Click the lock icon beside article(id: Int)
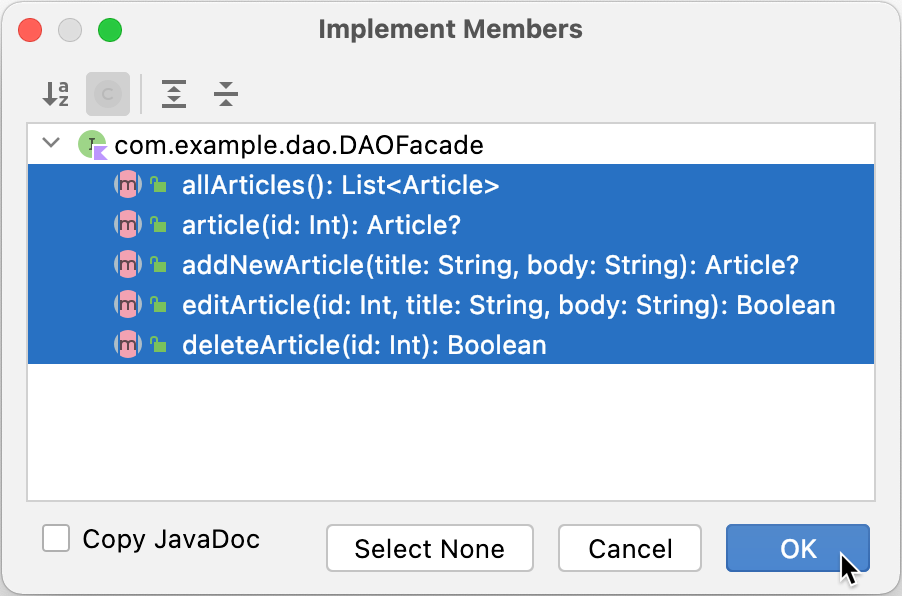The height and width of the screenshot is (596, 902). (158, 225)
